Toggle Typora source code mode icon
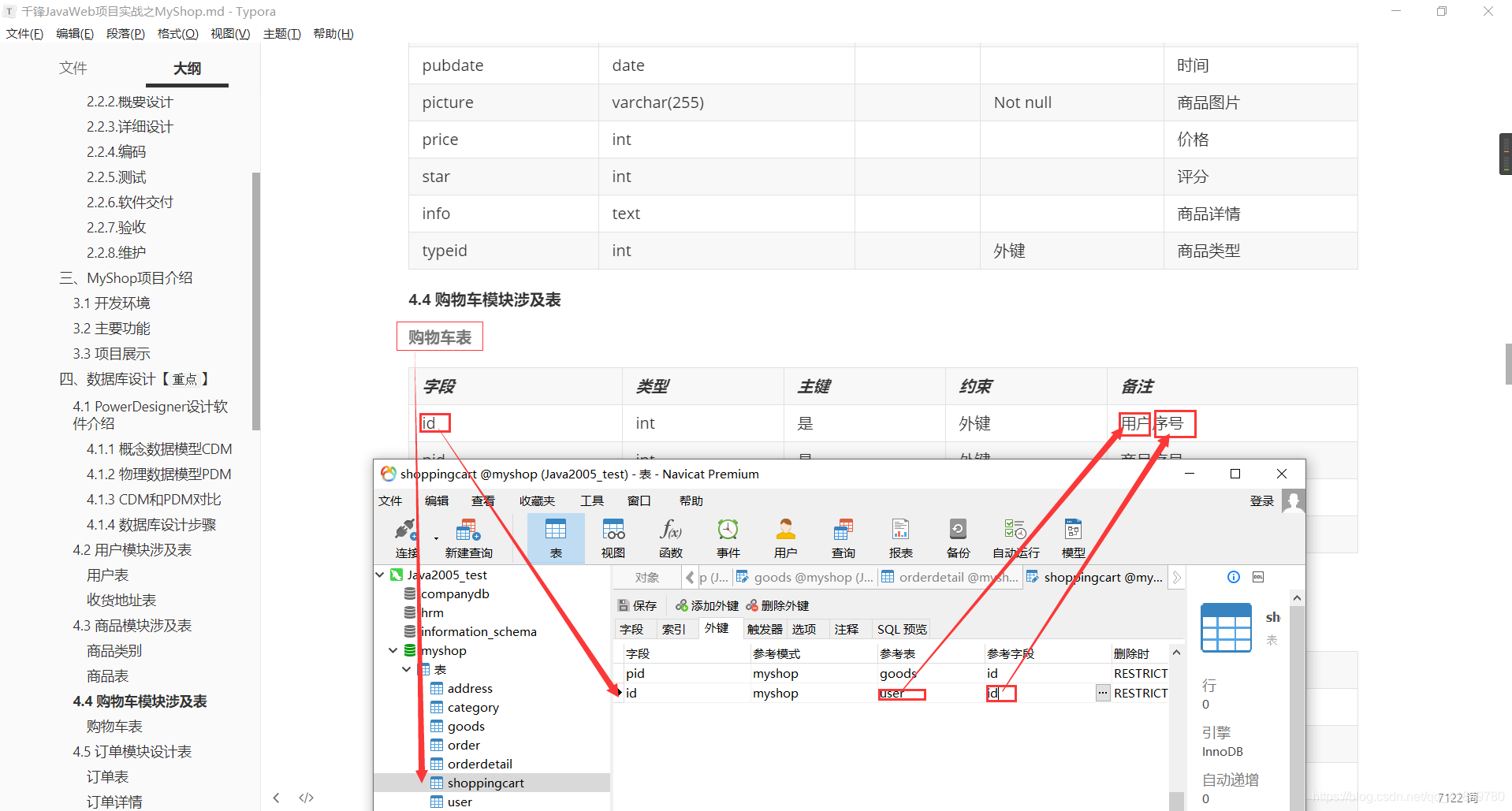 pos(307,798)
